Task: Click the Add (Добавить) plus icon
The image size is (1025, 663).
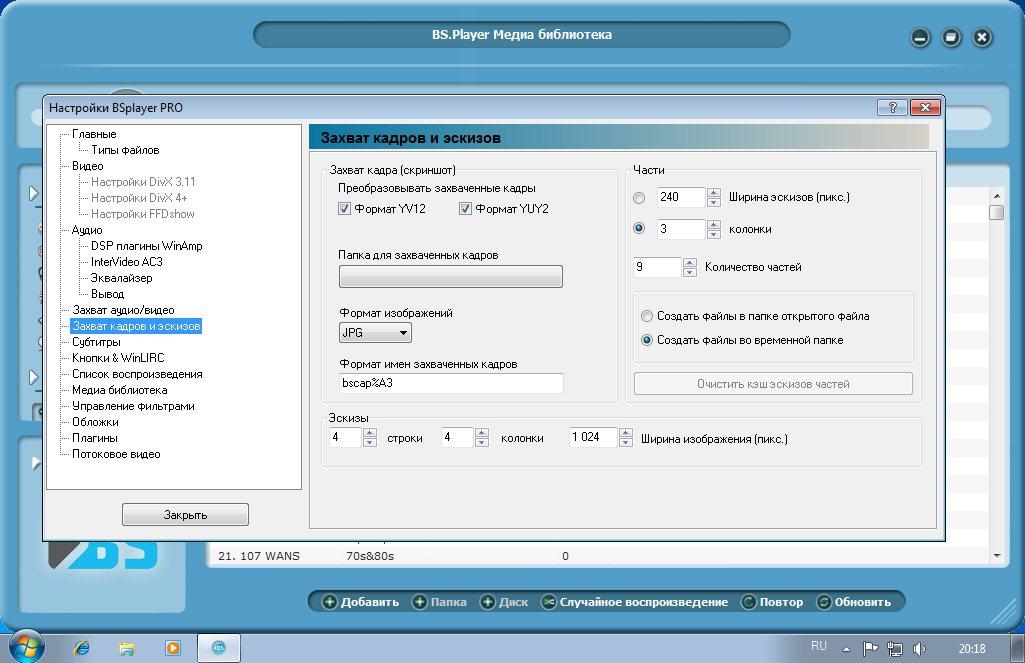Action: tap(330, 602)
